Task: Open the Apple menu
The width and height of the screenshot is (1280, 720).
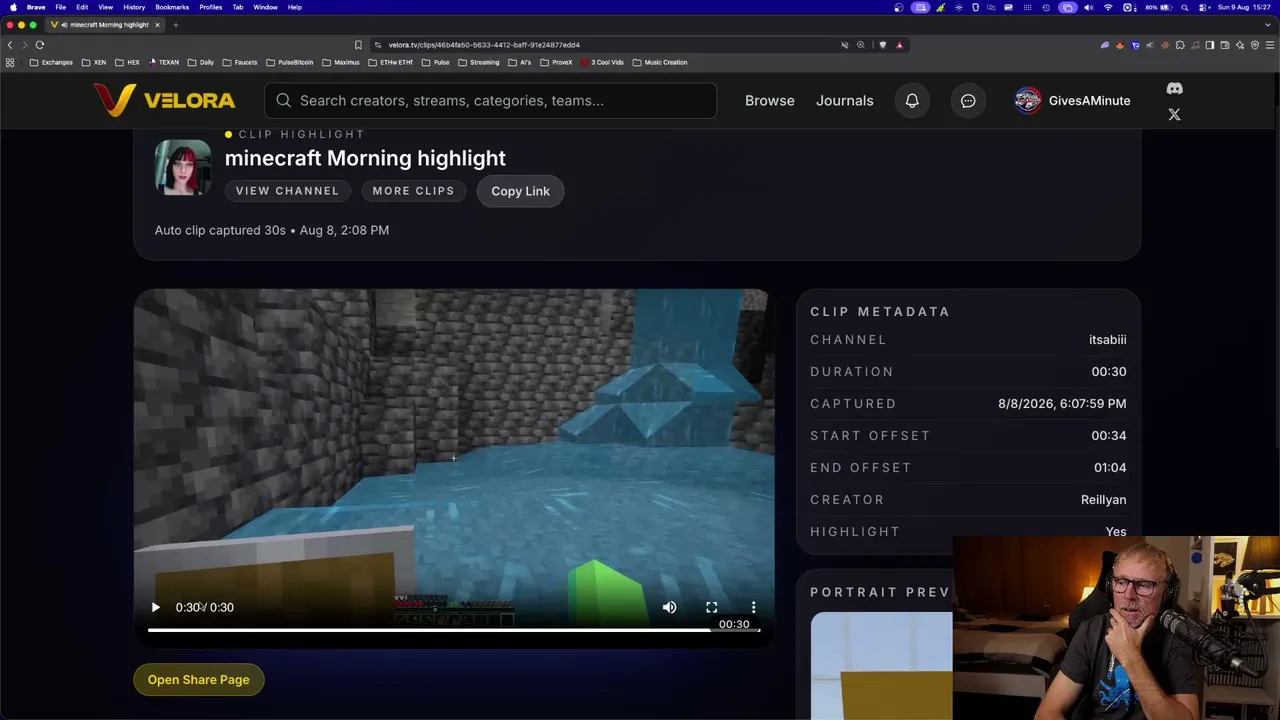Action: 13,7
